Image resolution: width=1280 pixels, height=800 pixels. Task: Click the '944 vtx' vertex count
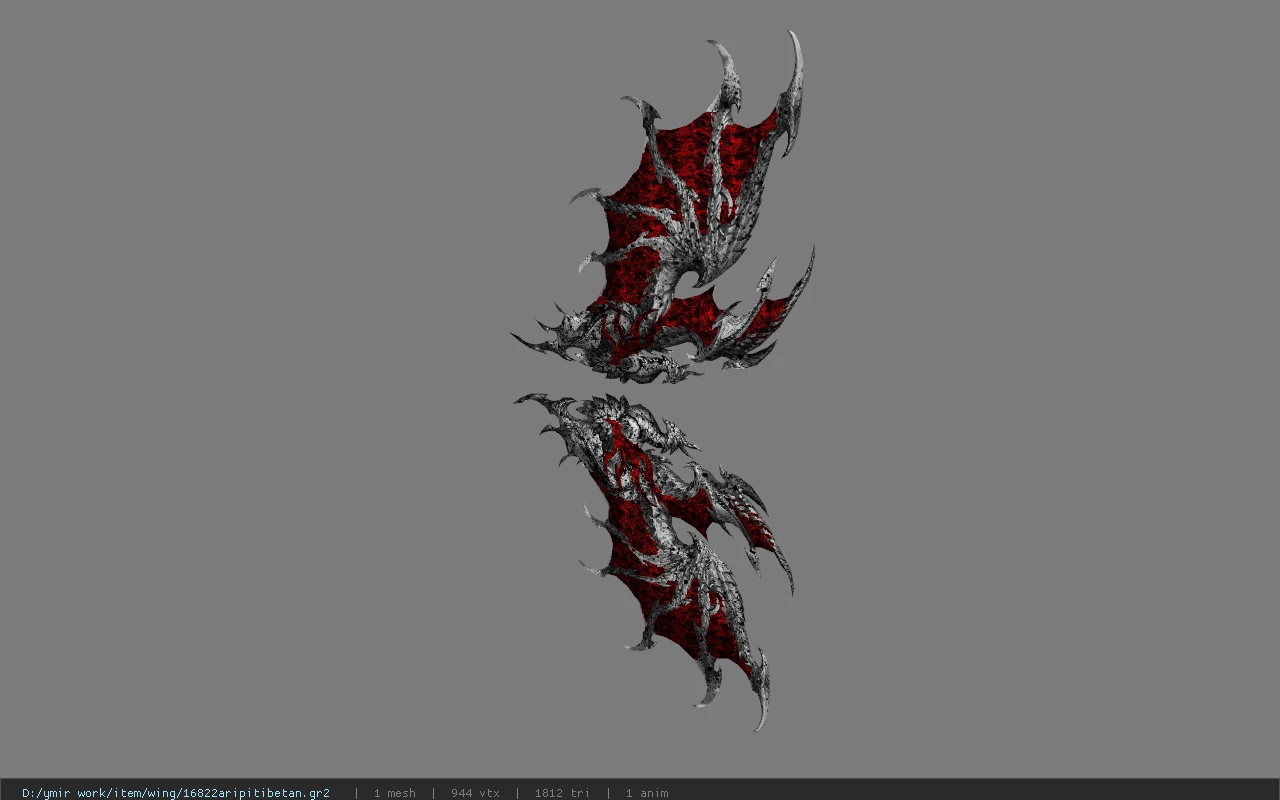(475, 793)
